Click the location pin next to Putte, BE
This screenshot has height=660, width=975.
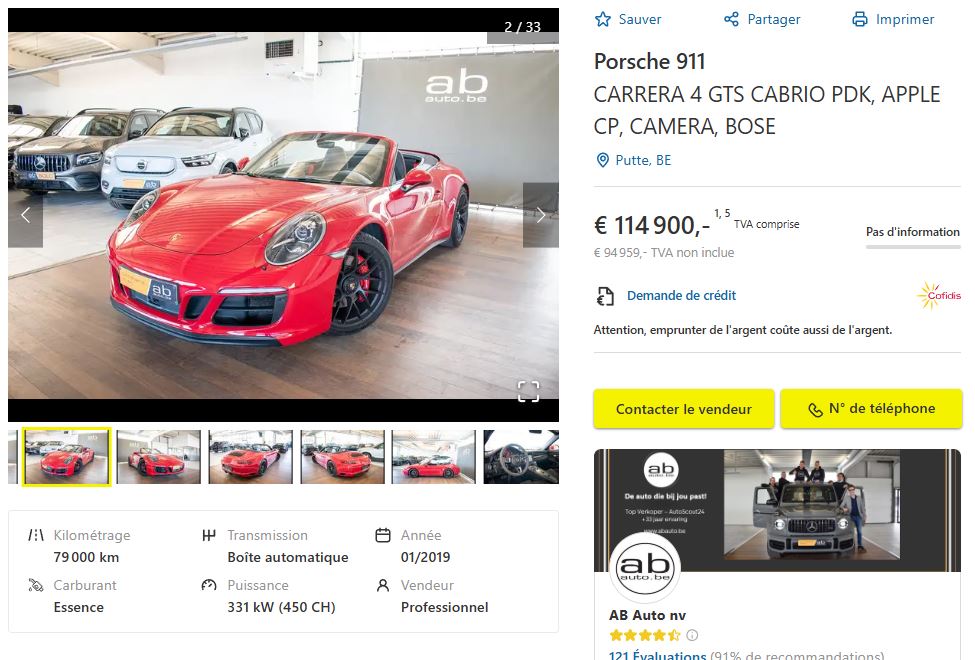click(x=603, y=160)
